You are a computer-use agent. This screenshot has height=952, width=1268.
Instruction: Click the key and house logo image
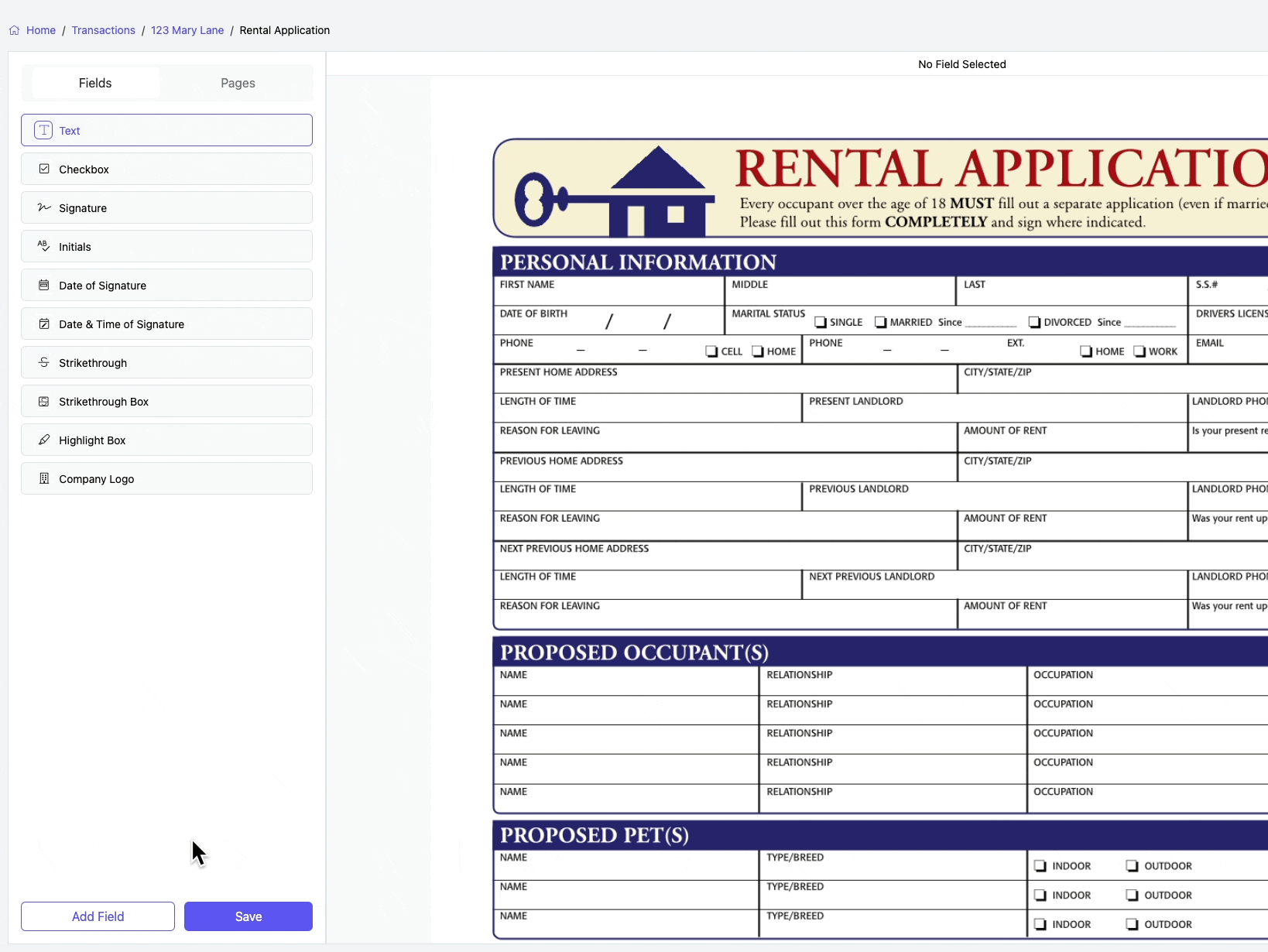point(615,191)
